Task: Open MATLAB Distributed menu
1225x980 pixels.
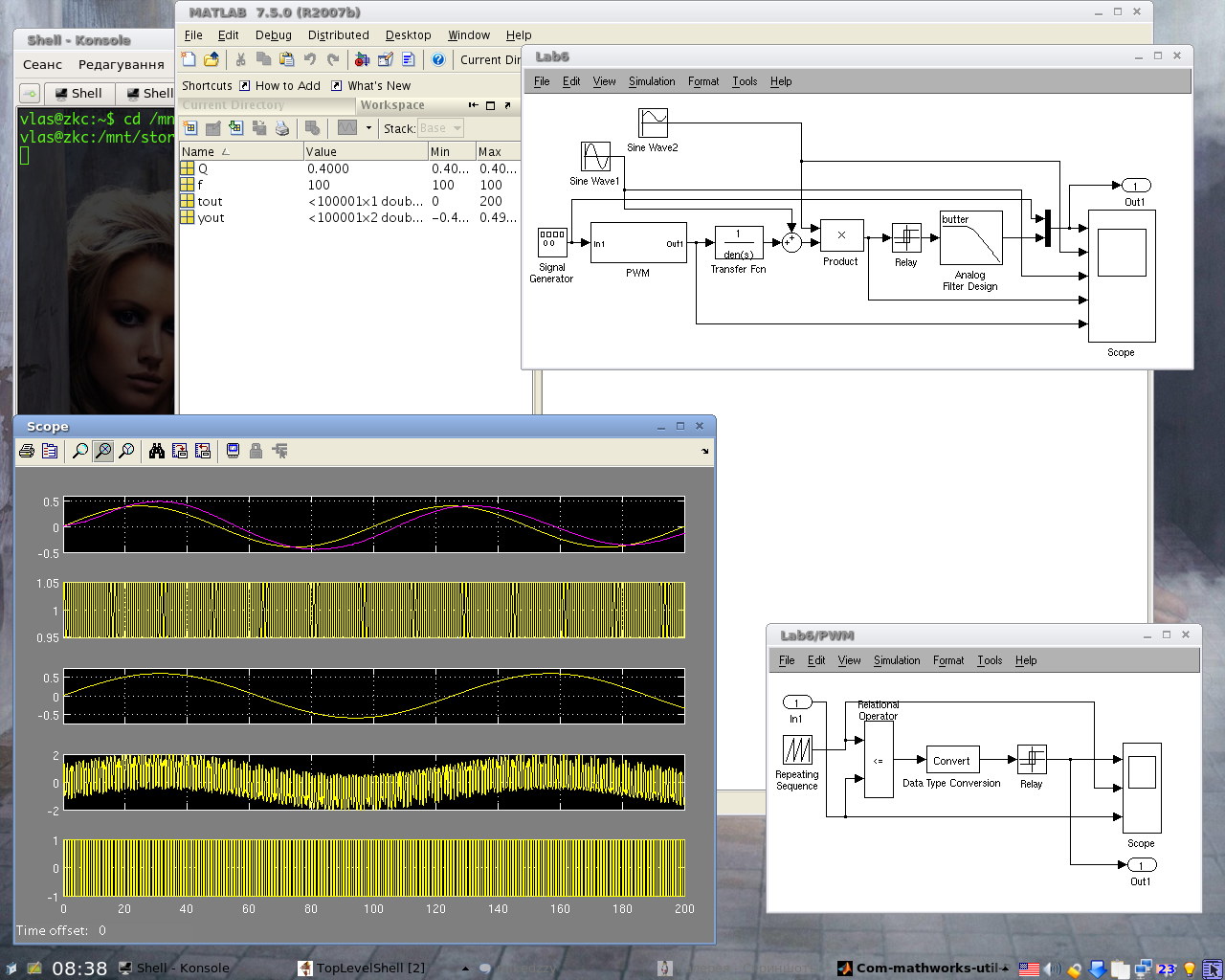Action: (338, 35)
